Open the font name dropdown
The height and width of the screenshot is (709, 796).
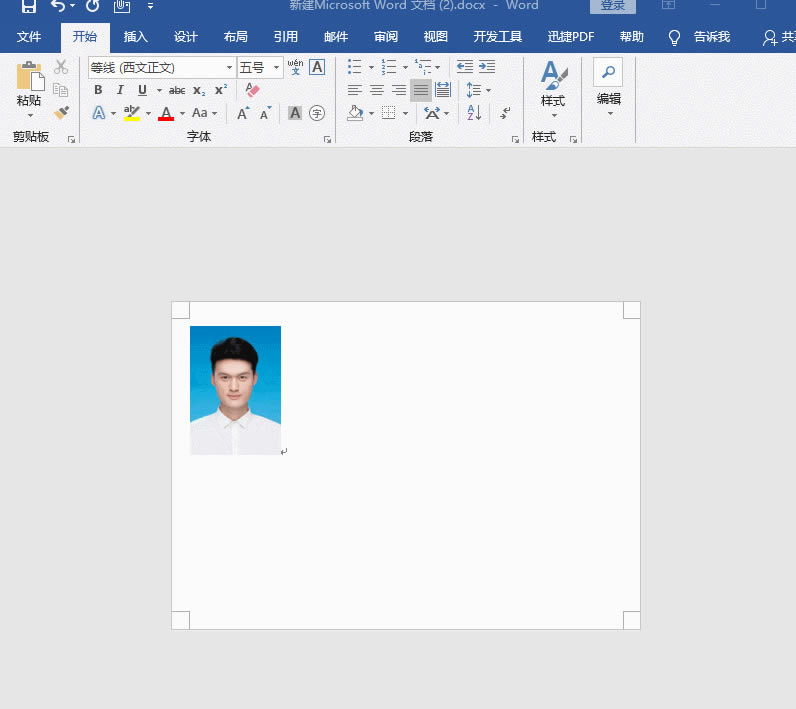click(x=229, y=68)
